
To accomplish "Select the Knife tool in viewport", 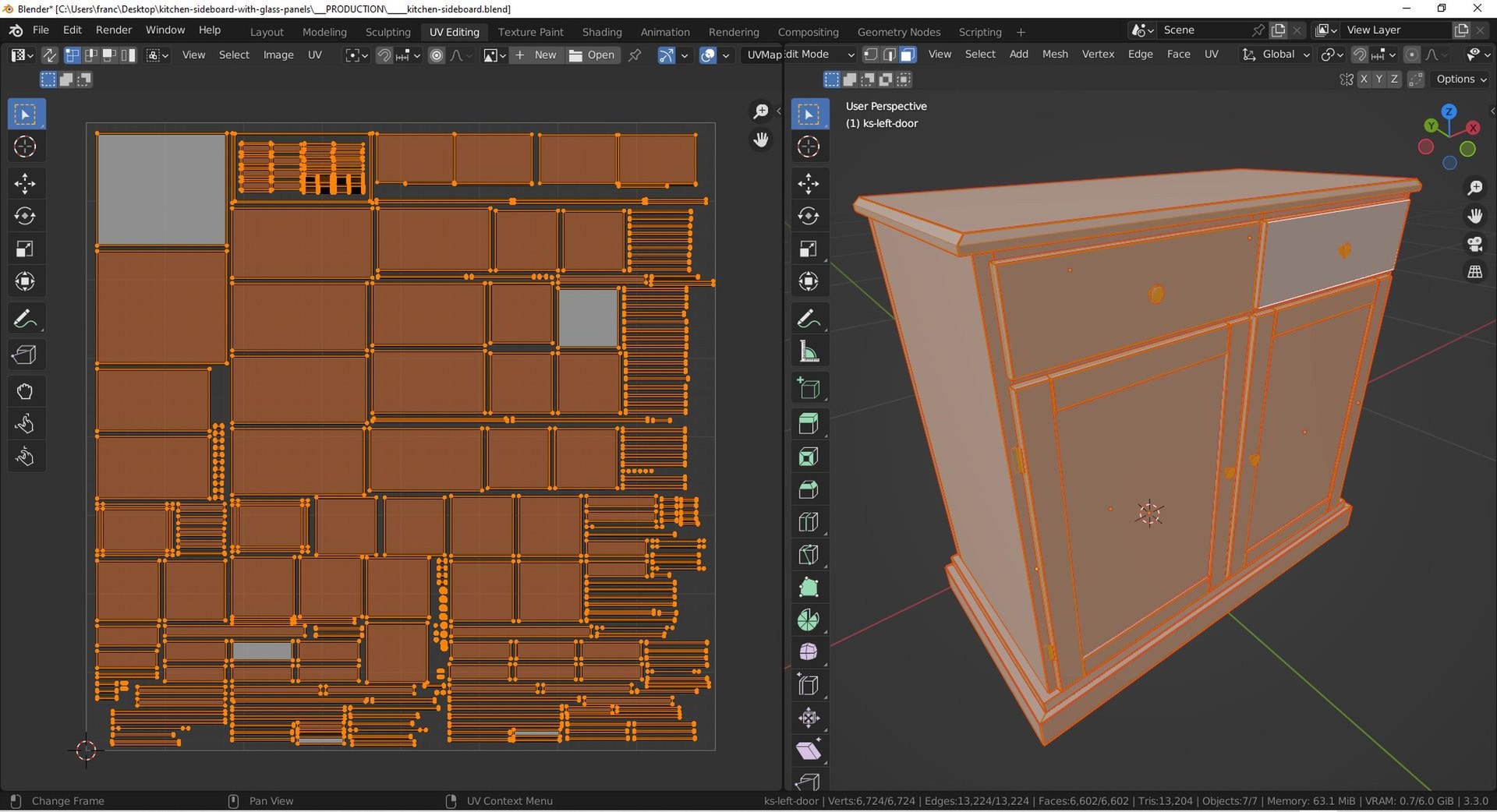I will pos(809,555).
